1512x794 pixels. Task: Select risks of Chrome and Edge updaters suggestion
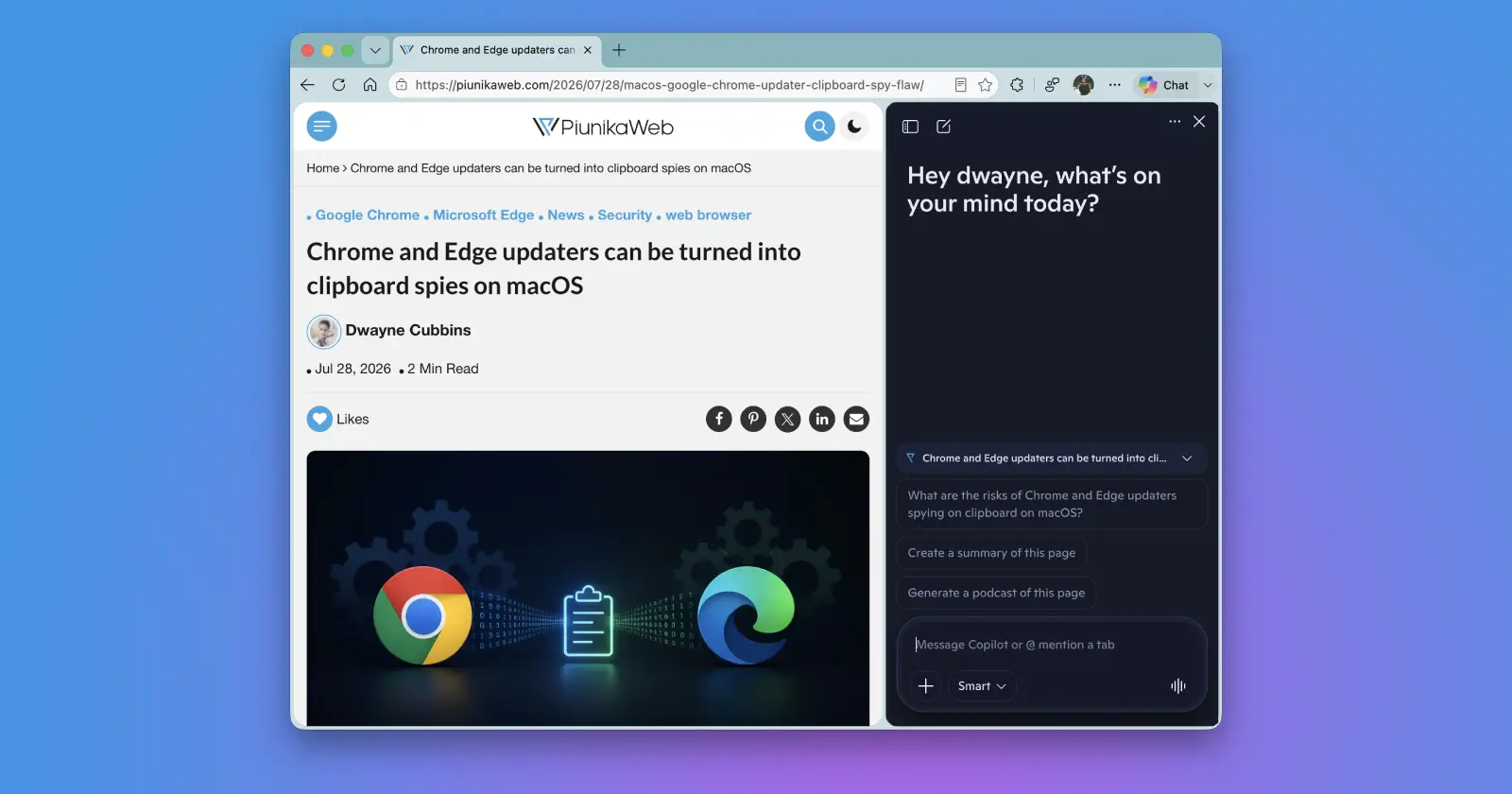click(x=1052, y=504)
